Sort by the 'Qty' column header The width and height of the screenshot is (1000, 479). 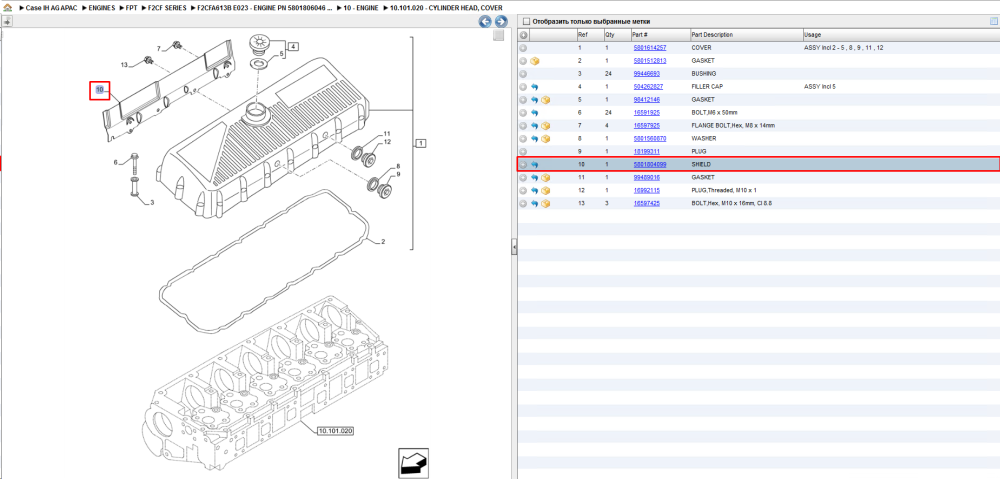click(x=617, y=35)
